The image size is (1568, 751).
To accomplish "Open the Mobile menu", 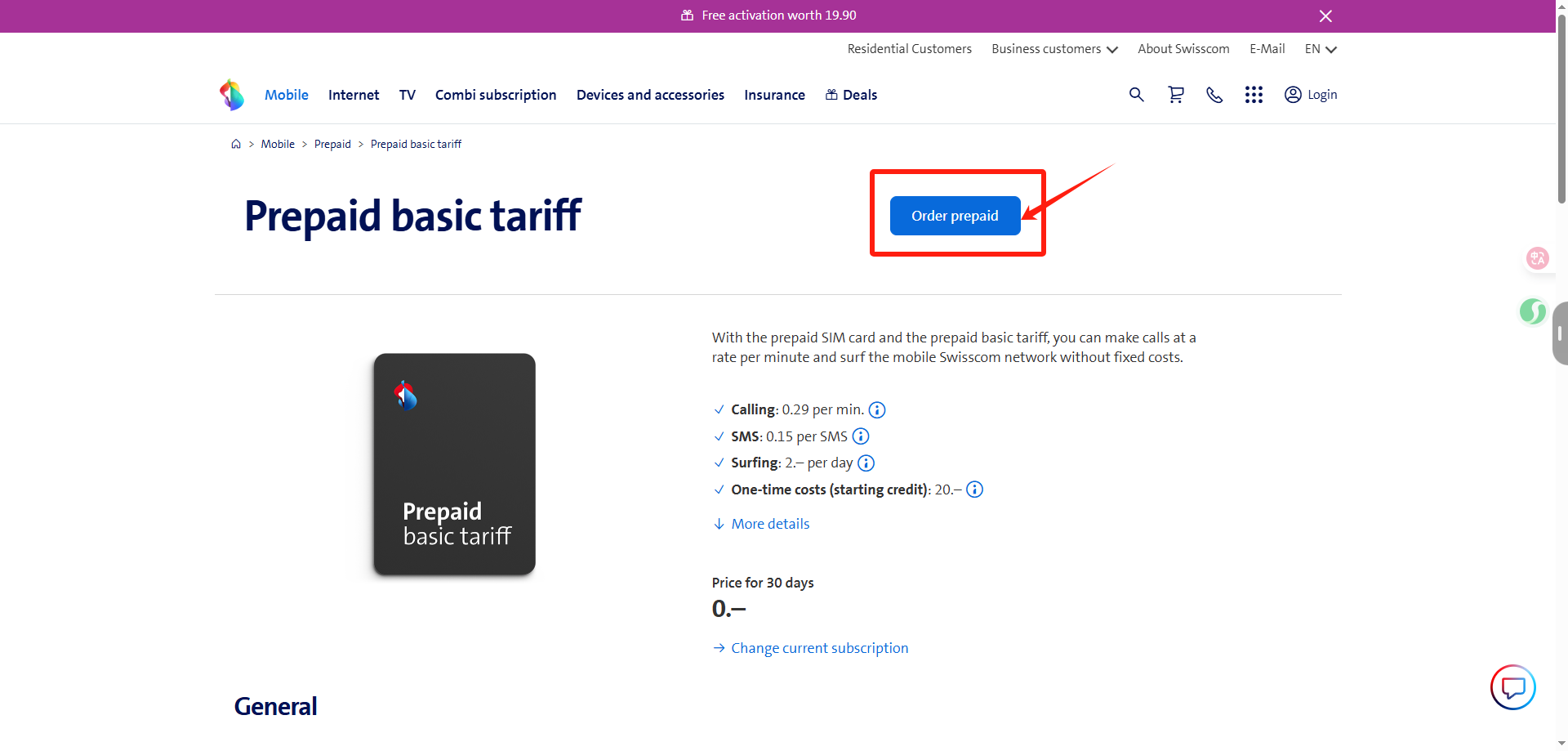I will (287, 95).
